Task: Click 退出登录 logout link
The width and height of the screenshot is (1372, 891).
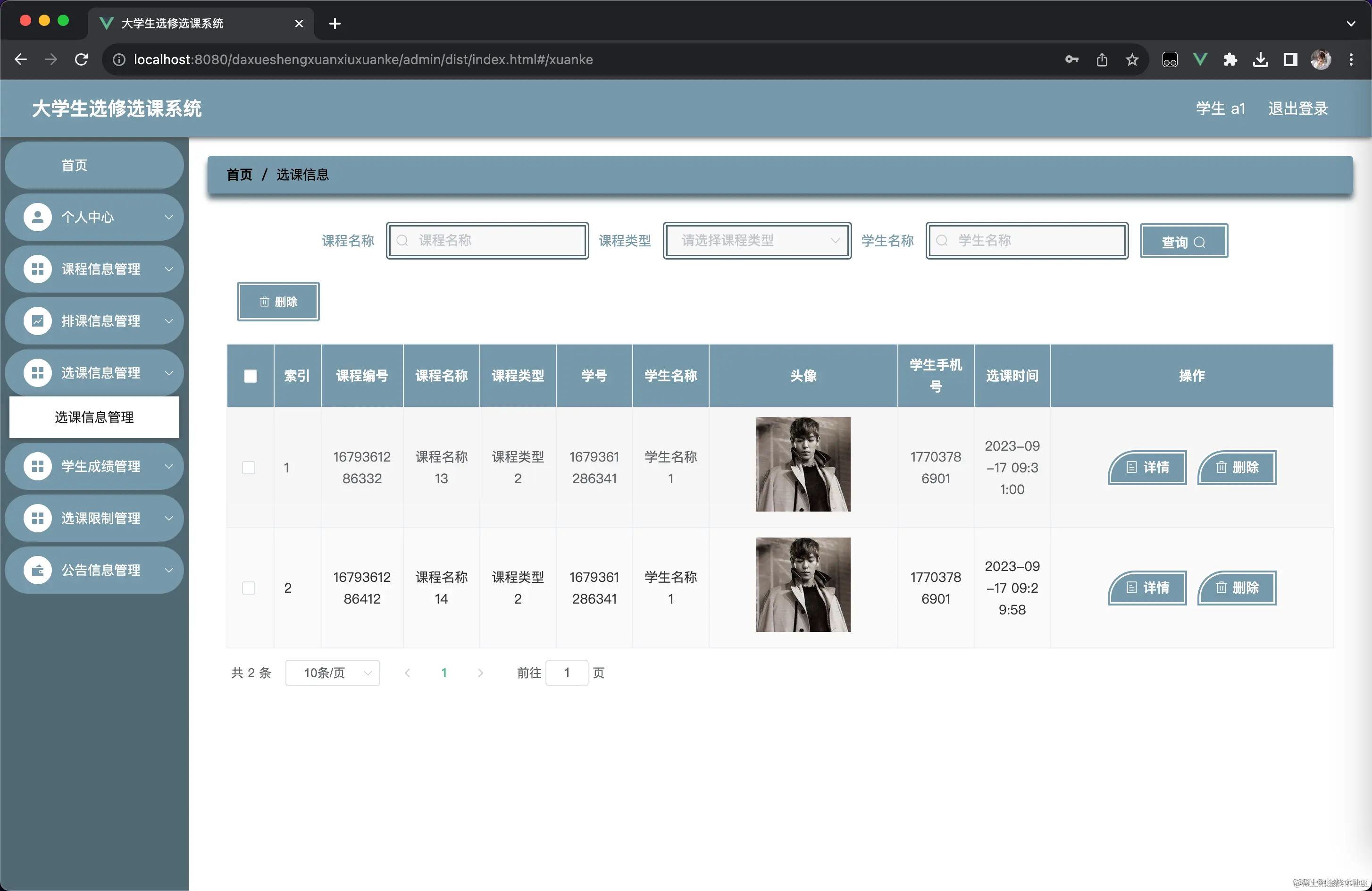Action: 1297,109
